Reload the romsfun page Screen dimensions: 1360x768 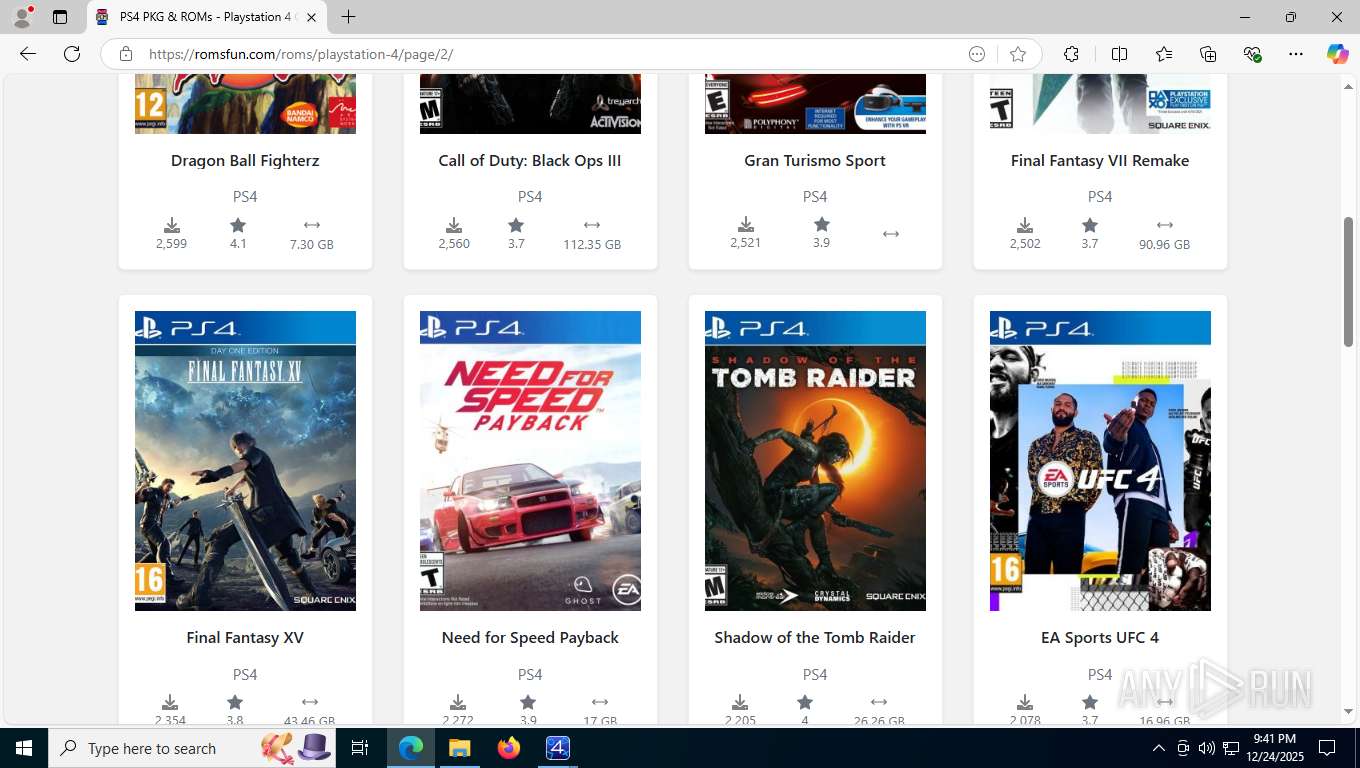72,54
